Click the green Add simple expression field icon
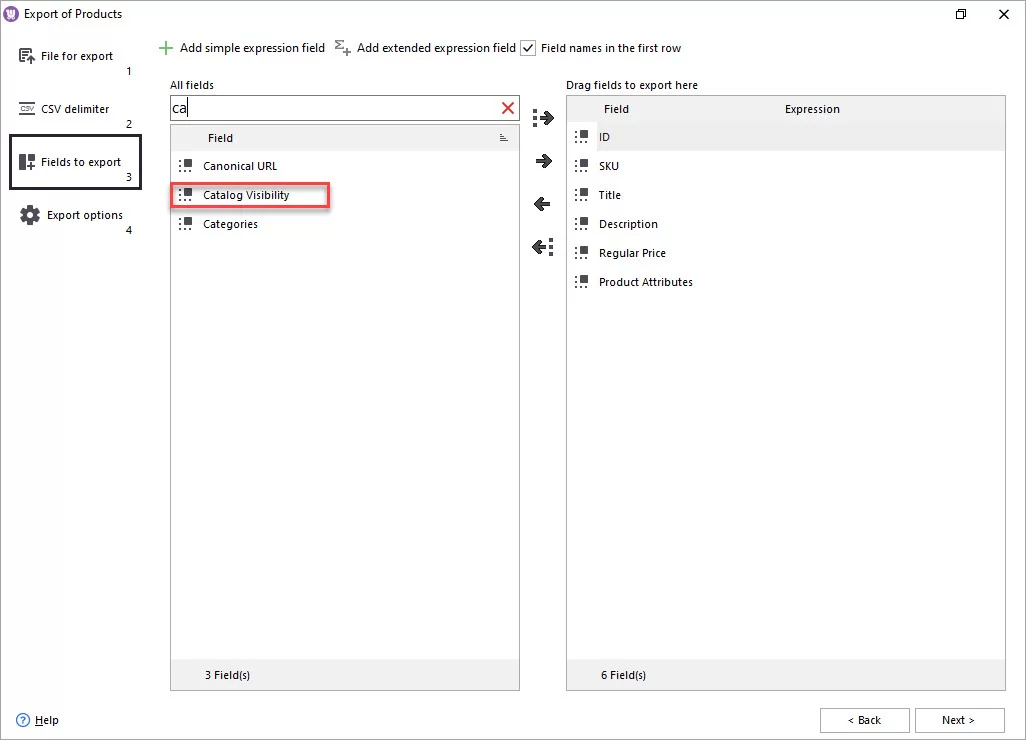Image resolution: width=1026 pixels, height=740 pixels. (x=165, y=47)
